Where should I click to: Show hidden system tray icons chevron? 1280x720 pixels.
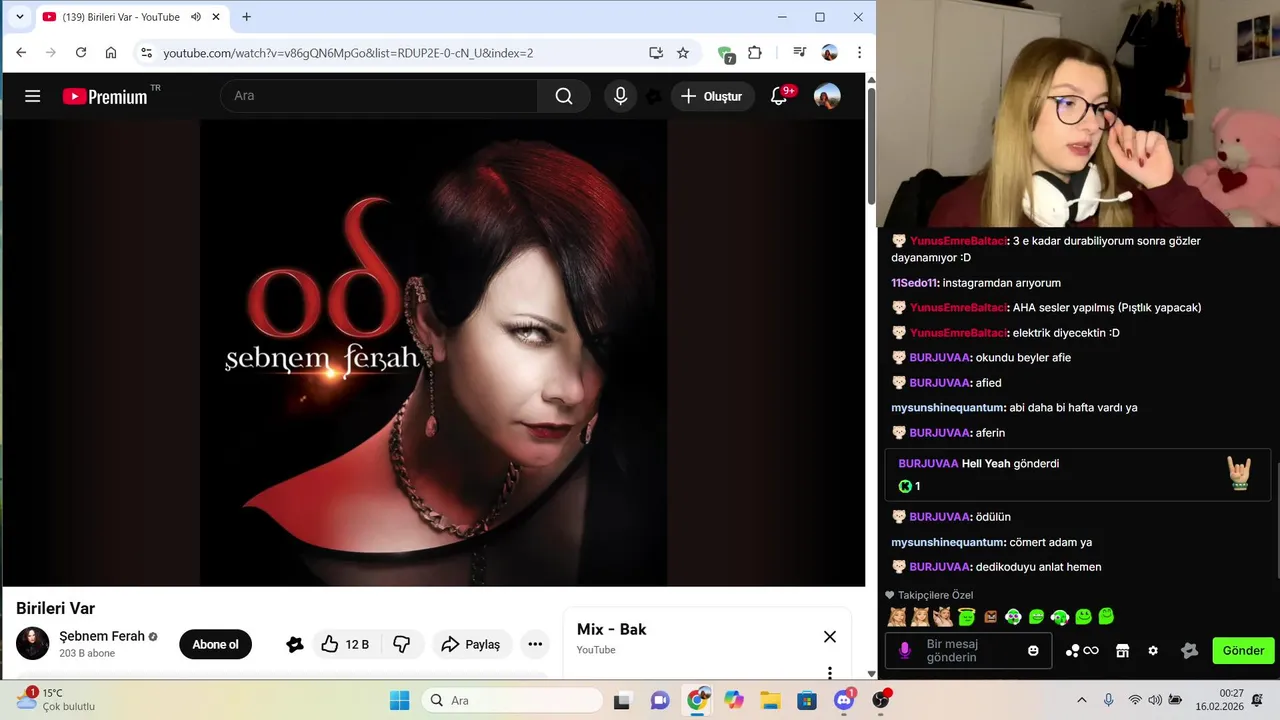[x=1081, y=700]
